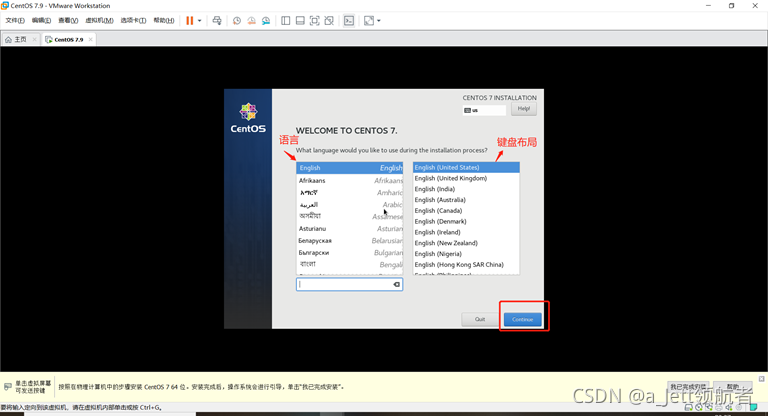Take a snapshot of the VM
This screenshot has width=768, height=416.
237,21
